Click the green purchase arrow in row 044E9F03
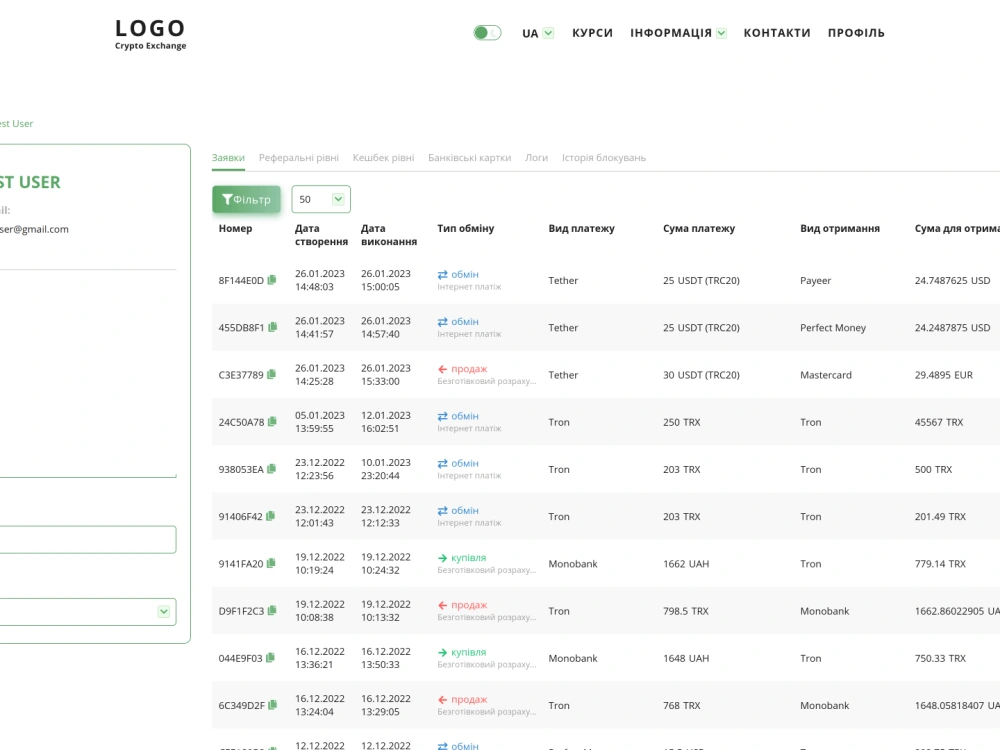The height and width of the screenshot is (750, 1000). pyautogui.click(x=443, y=652)
